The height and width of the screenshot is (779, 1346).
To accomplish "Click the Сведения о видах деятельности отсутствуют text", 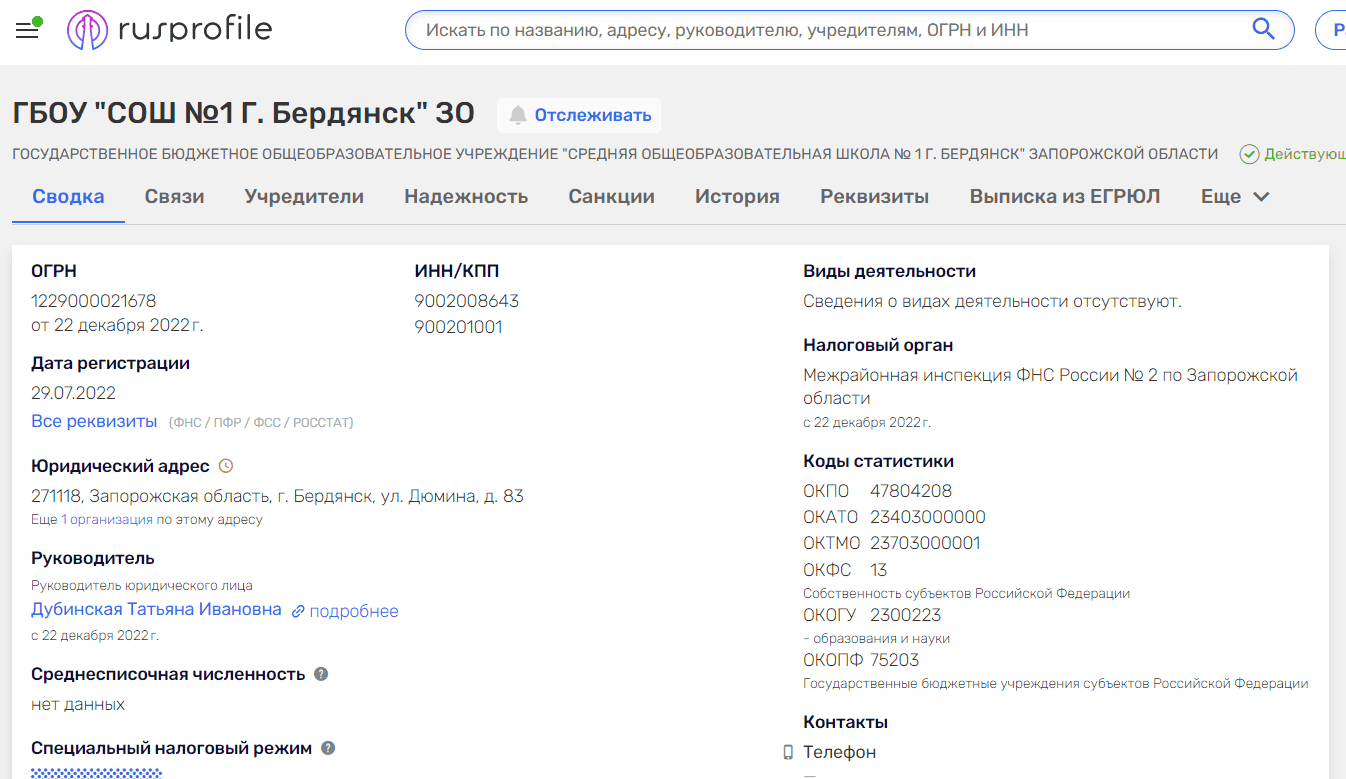I will [x=992, y=301].
